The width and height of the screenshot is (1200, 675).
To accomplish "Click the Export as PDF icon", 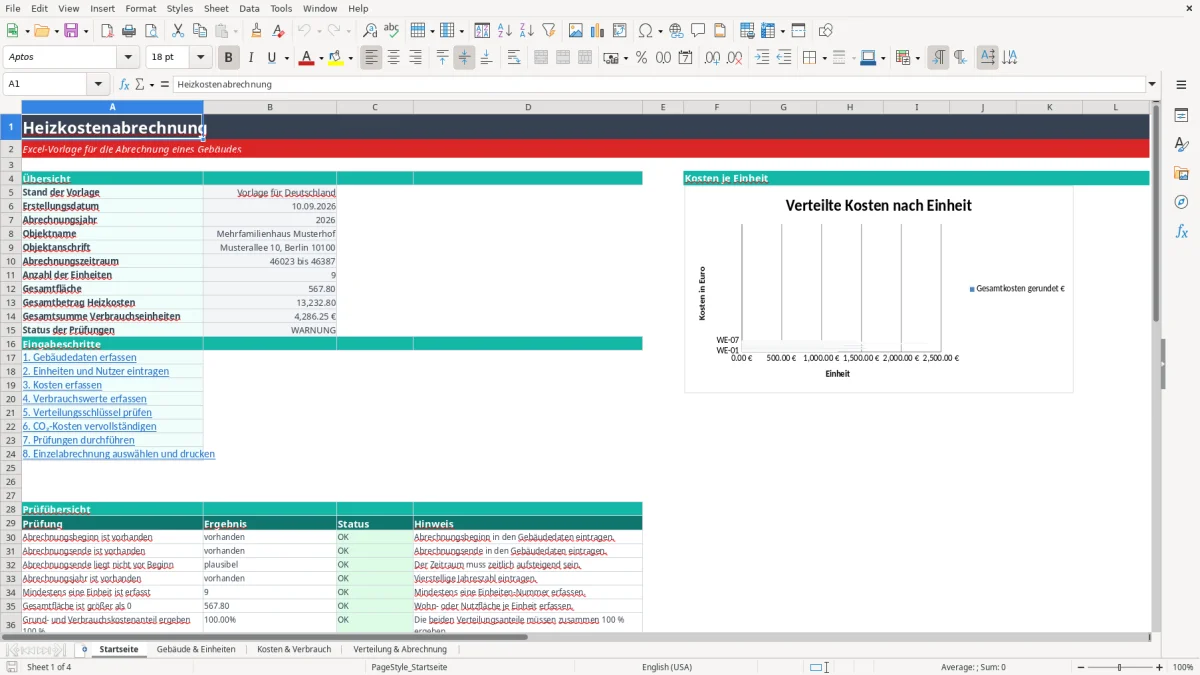I will (107, 31).
